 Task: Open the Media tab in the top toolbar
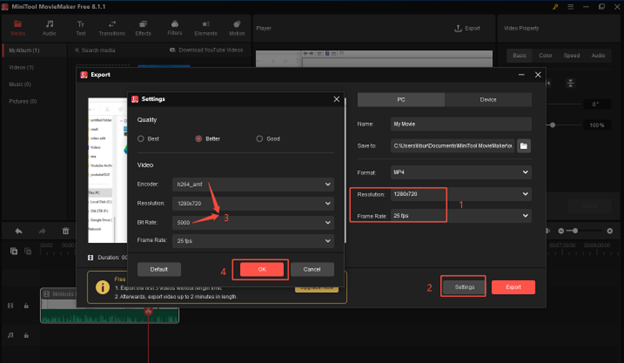pyautogui.click(x=18, y=28)
